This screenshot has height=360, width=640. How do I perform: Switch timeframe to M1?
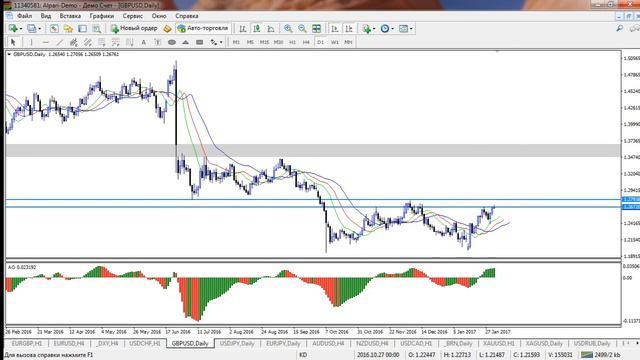pyautogui.click(x=236, y=42)
